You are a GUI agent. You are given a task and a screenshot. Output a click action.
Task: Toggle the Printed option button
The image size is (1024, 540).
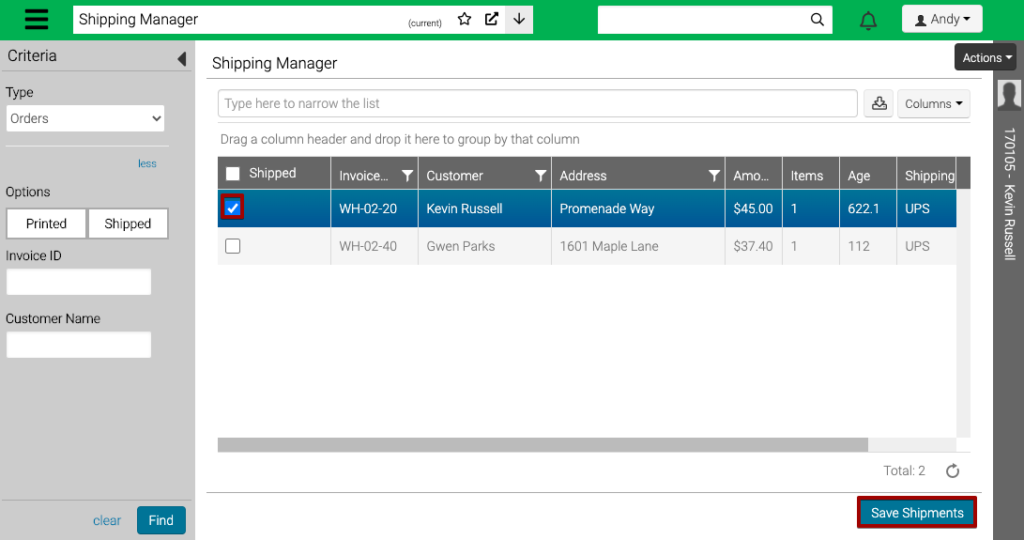[47, 224]
